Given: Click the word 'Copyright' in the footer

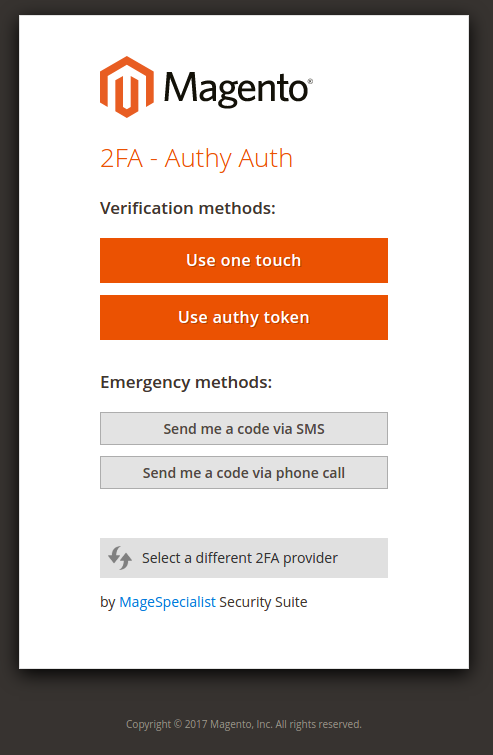Looking at the screenshot, I should coord(149,725).
